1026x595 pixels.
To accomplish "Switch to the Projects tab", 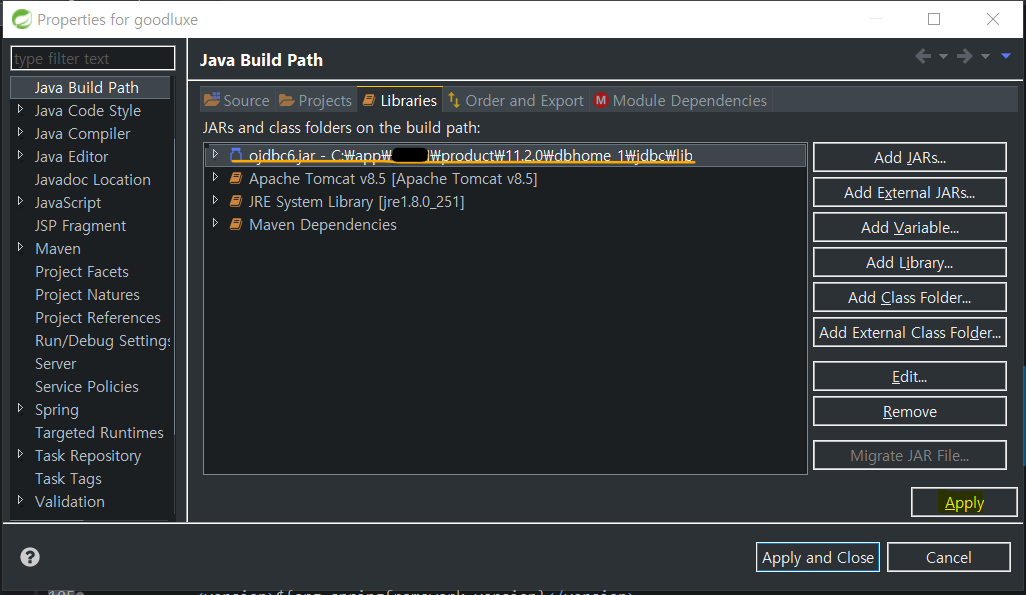I will point(315,100).
